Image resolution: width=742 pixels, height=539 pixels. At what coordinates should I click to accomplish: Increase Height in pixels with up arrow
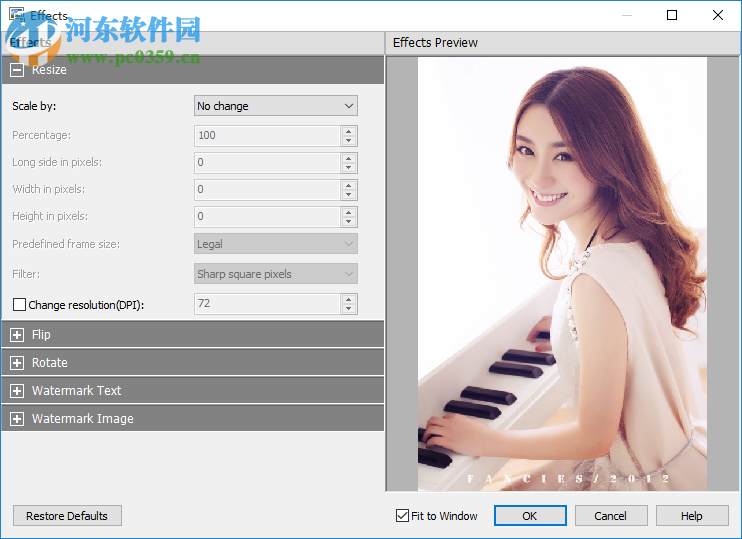coord(349,212)
